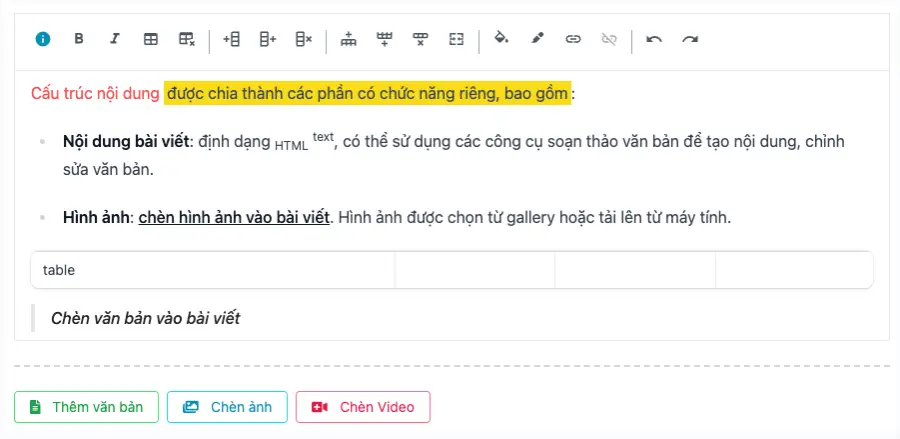
Task: Delete the current table column
Action: 303,39
